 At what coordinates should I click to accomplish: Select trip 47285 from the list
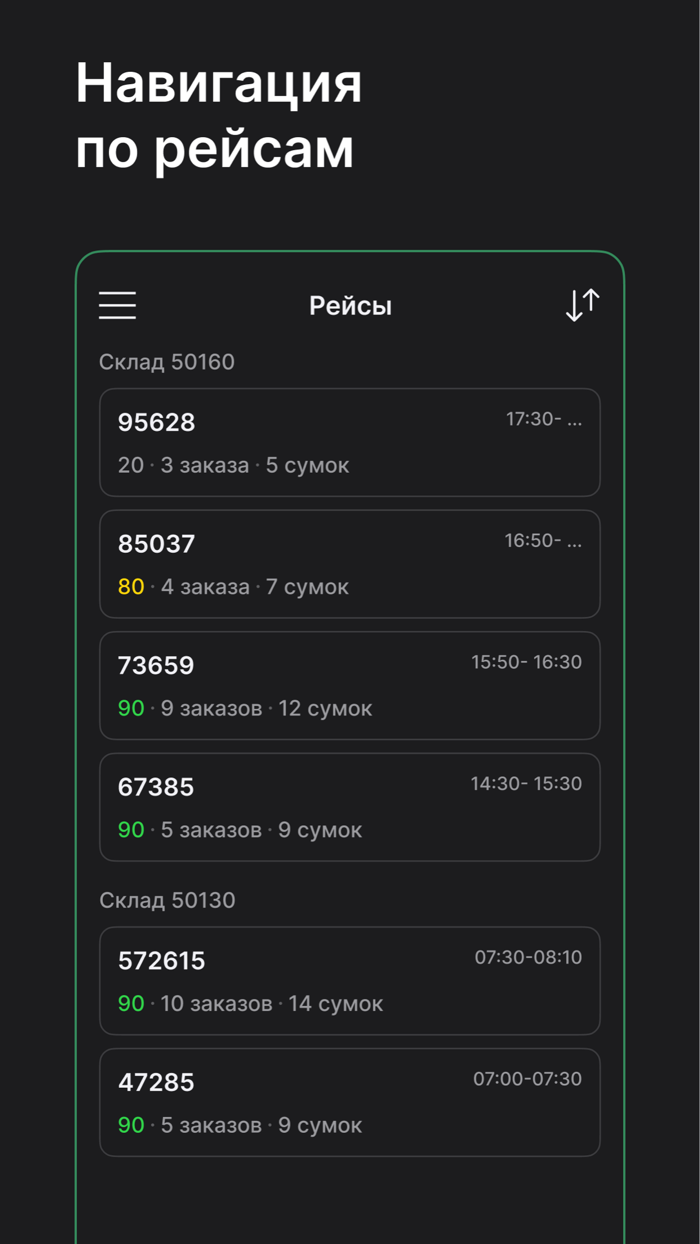pyautogui.click(x=350, y=1102)
